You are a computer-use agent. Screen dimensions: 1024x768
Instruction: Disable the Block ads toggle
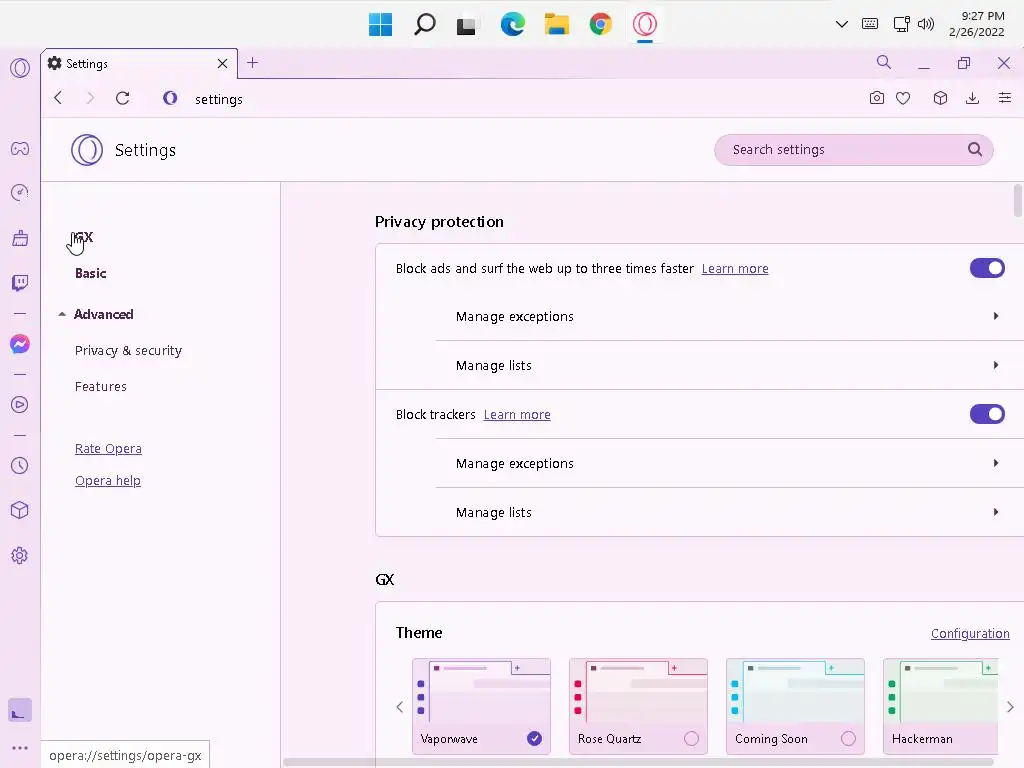987,268
